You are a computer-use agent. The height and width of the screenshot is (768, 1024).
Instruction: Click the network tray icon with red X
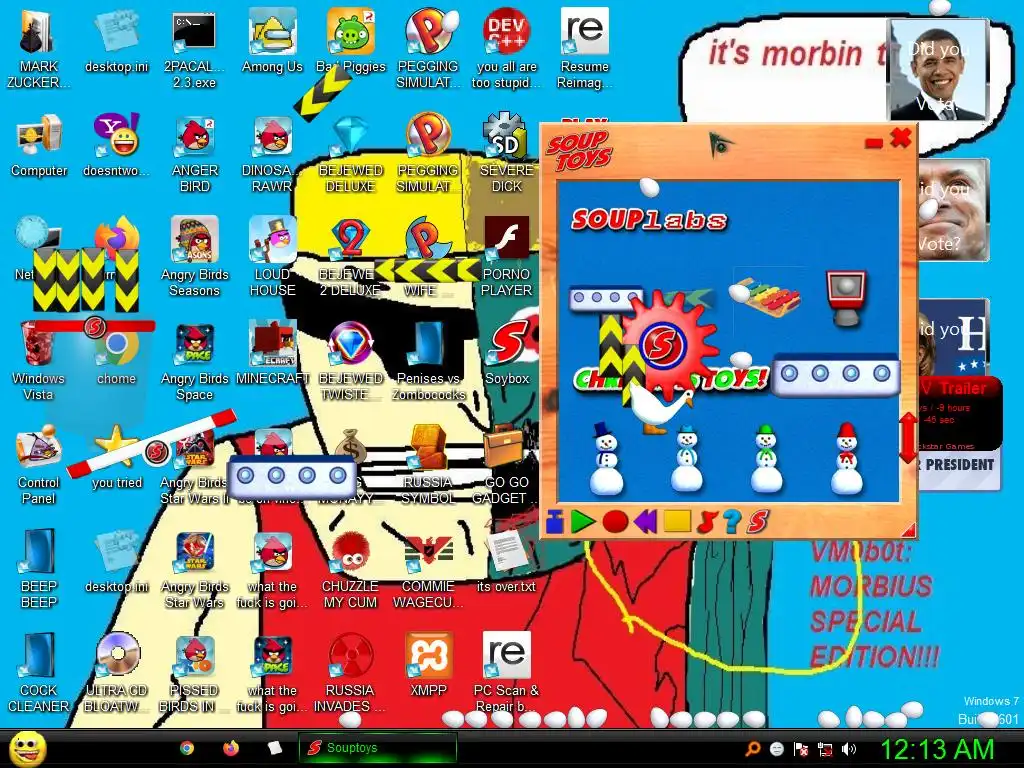point(825,749)
